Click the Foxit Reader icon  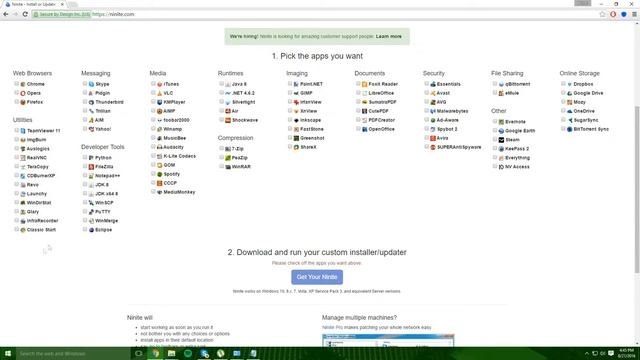click(x=364, y=84)
